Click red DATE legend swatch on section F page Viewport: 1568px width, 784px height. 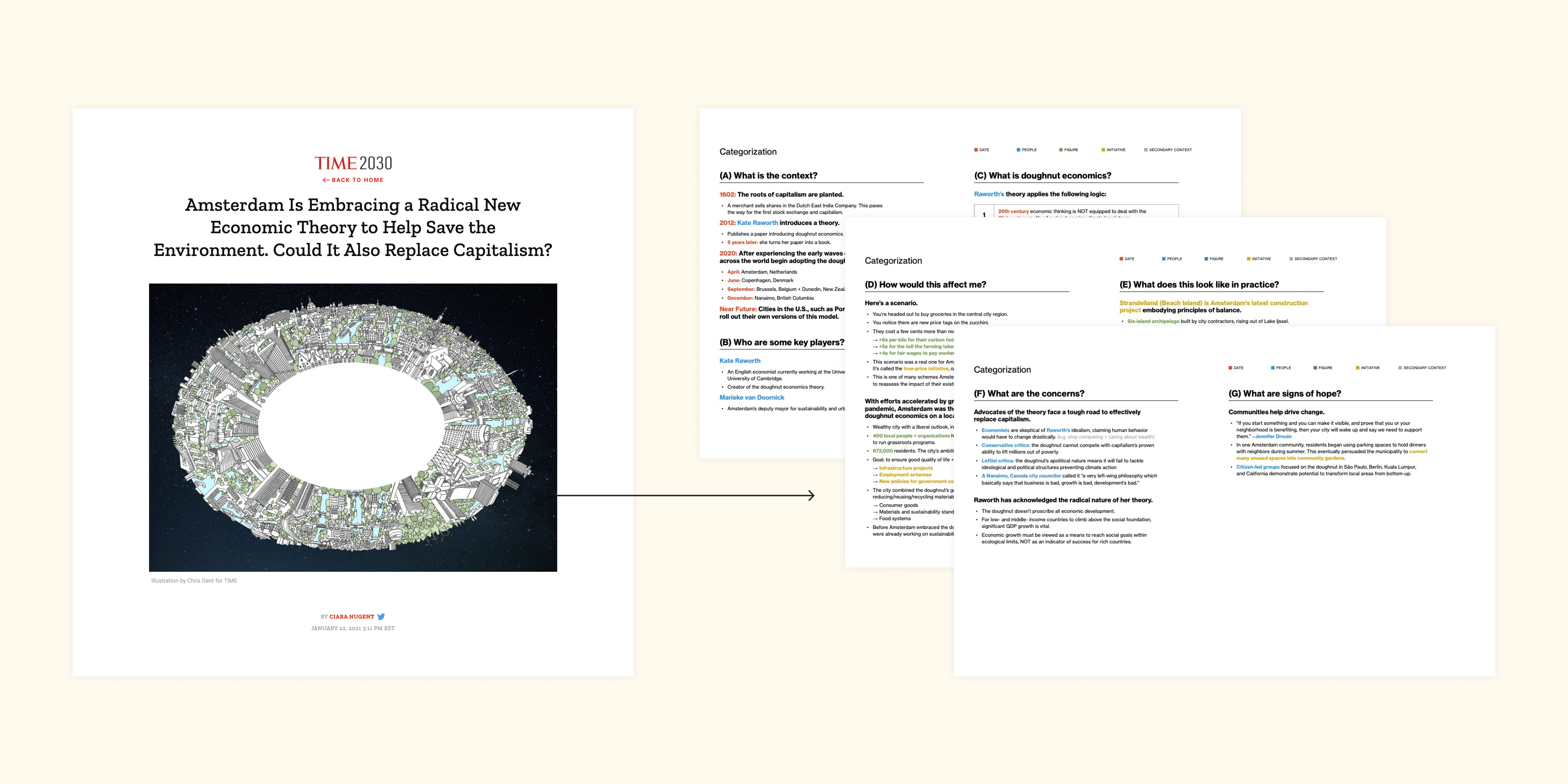(x=1230, y=368)
